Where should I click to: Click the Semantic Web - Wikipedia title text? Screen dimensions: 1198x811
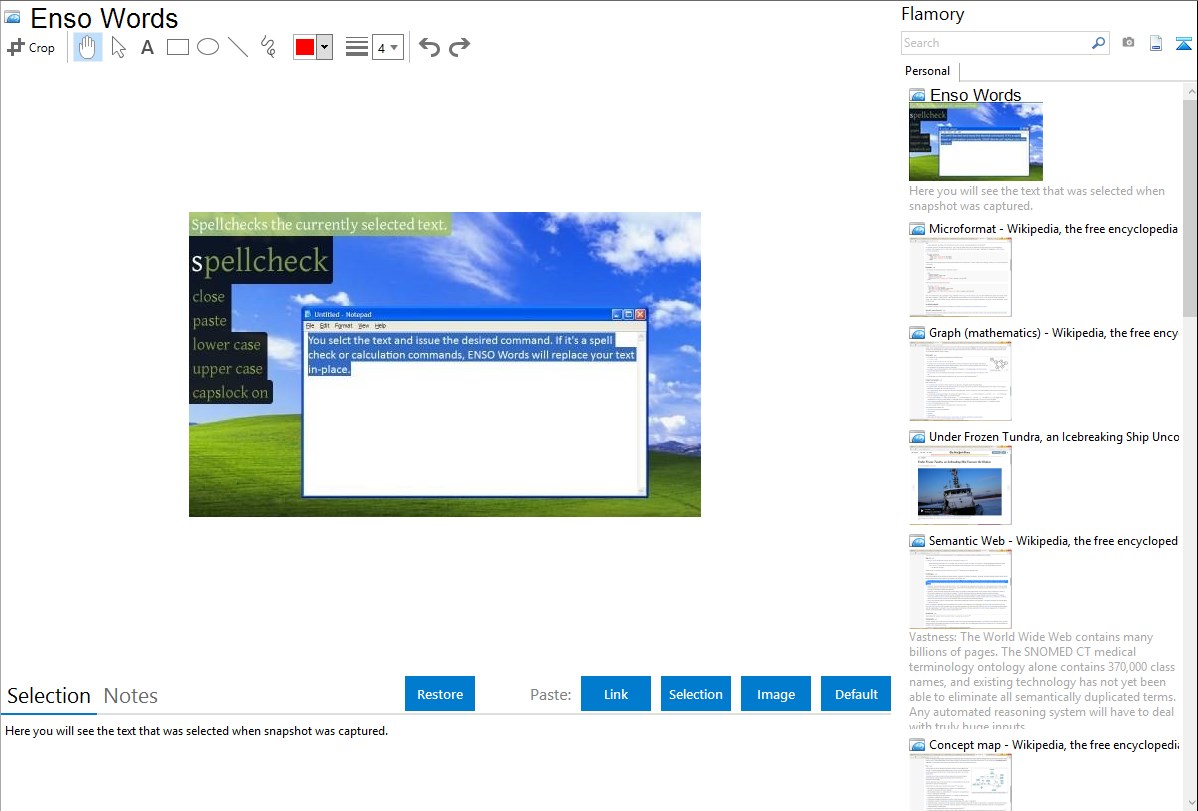(1053, 540)
